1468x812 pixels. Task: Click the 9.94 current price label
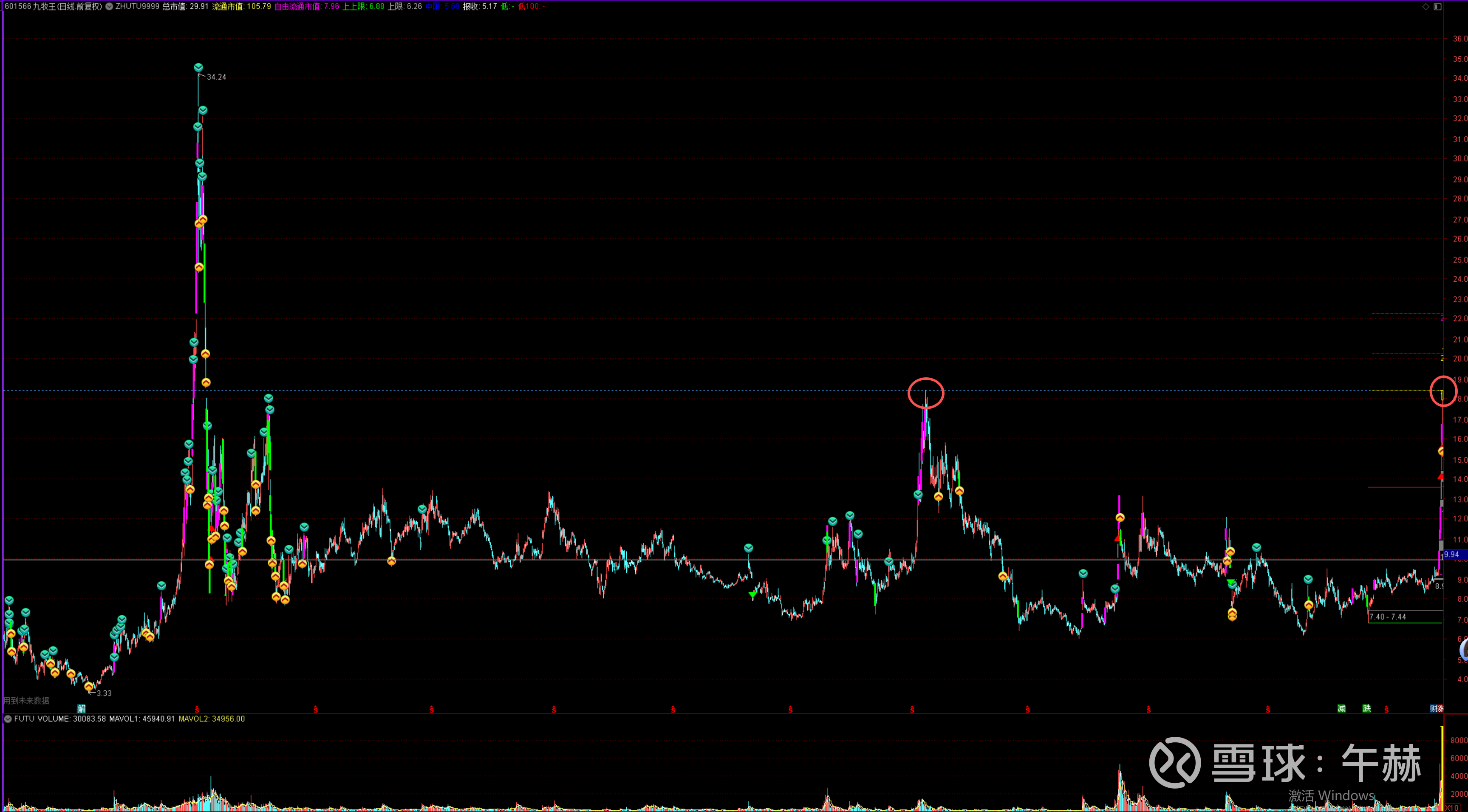pyautogui.click(x=1451, y=554)
